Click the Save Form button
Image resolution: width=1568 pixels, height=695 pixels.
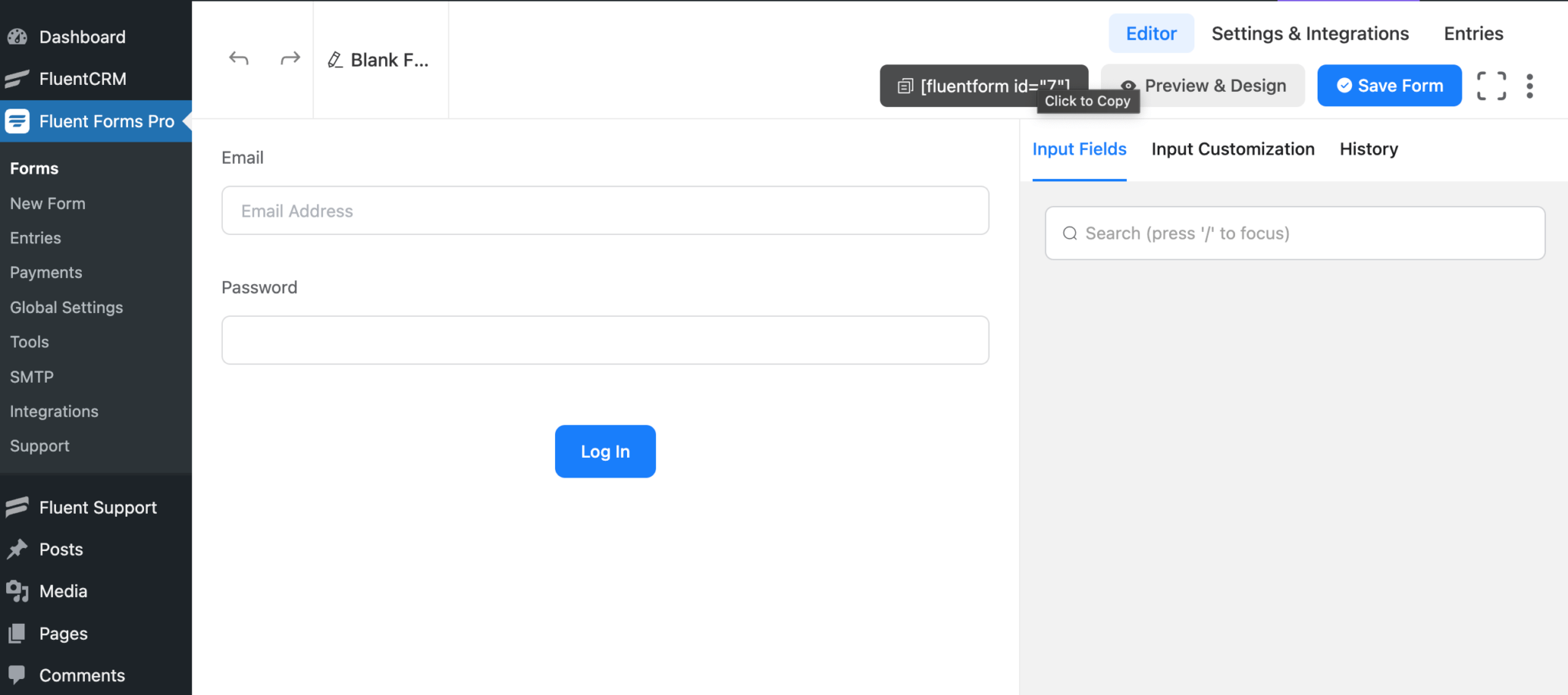[x=1389, y=85]
